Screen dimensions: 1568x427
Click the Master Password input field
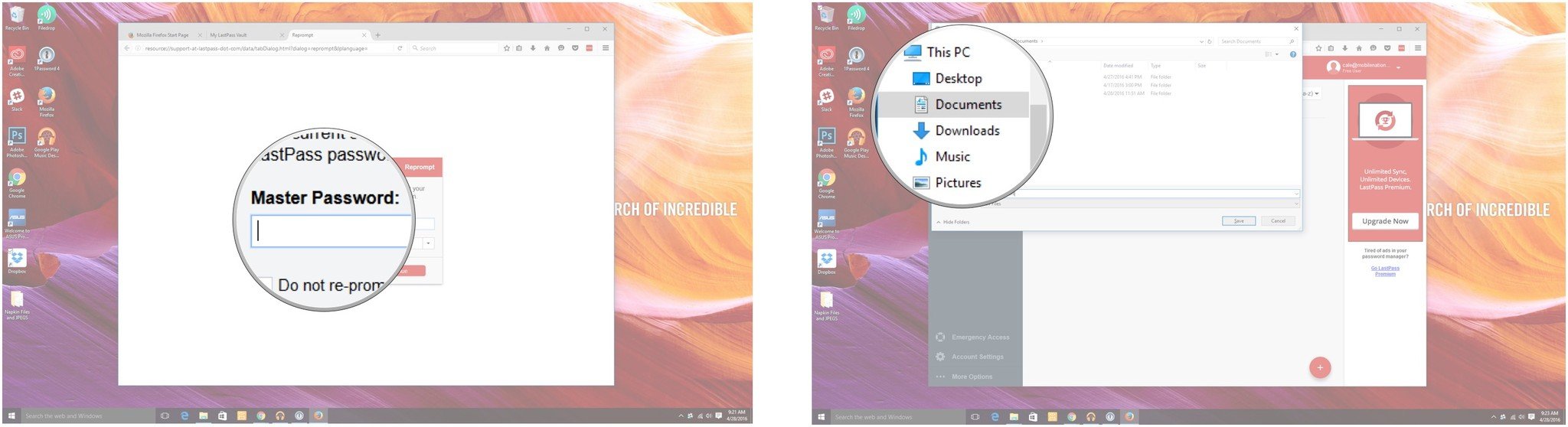(332, 231)
